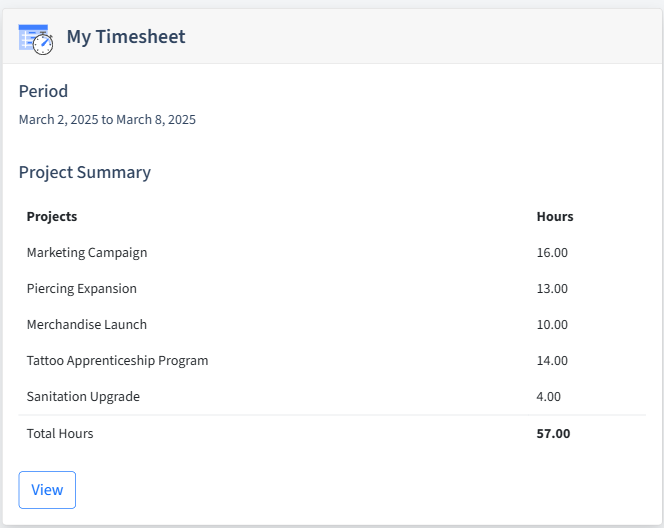Click the Total Hours label

60,434
